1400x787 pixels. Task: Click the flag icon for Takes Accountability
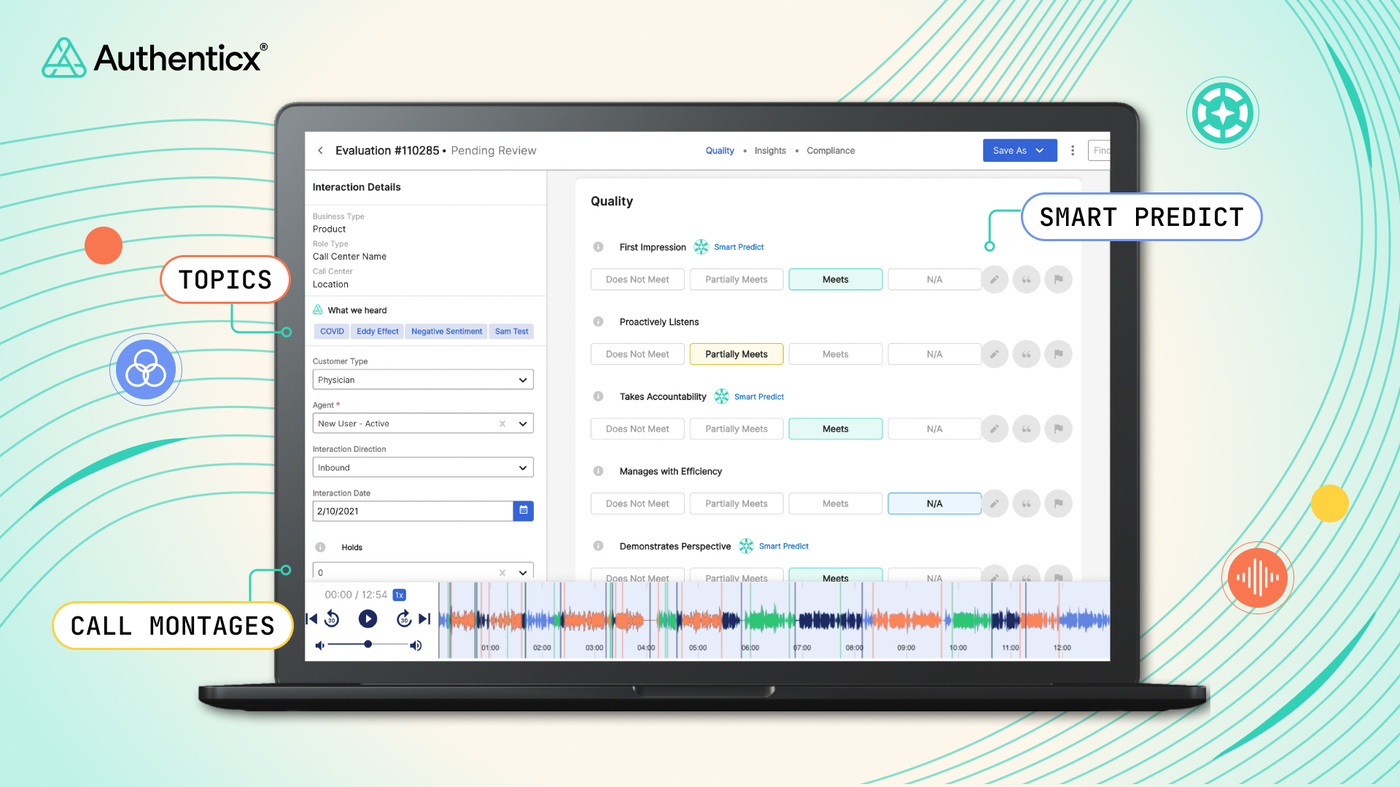(1058, 429)
